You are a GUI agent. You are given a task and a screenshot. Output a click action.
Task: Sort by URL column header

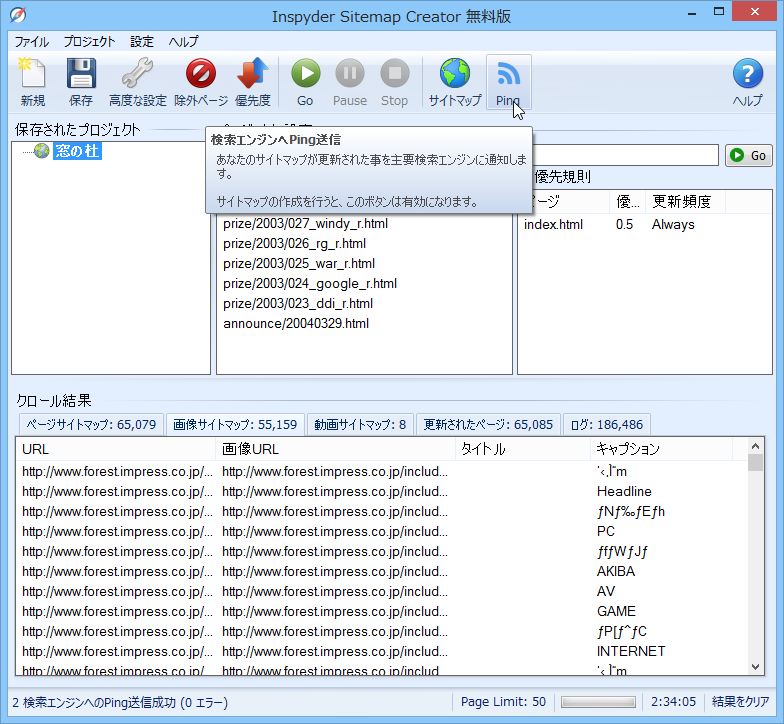[116, 449]
